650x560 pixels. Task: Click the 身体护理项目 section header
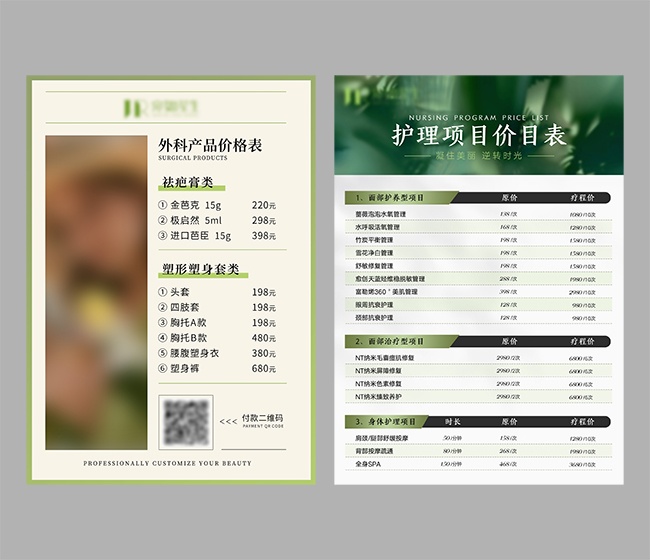[386, 422]
